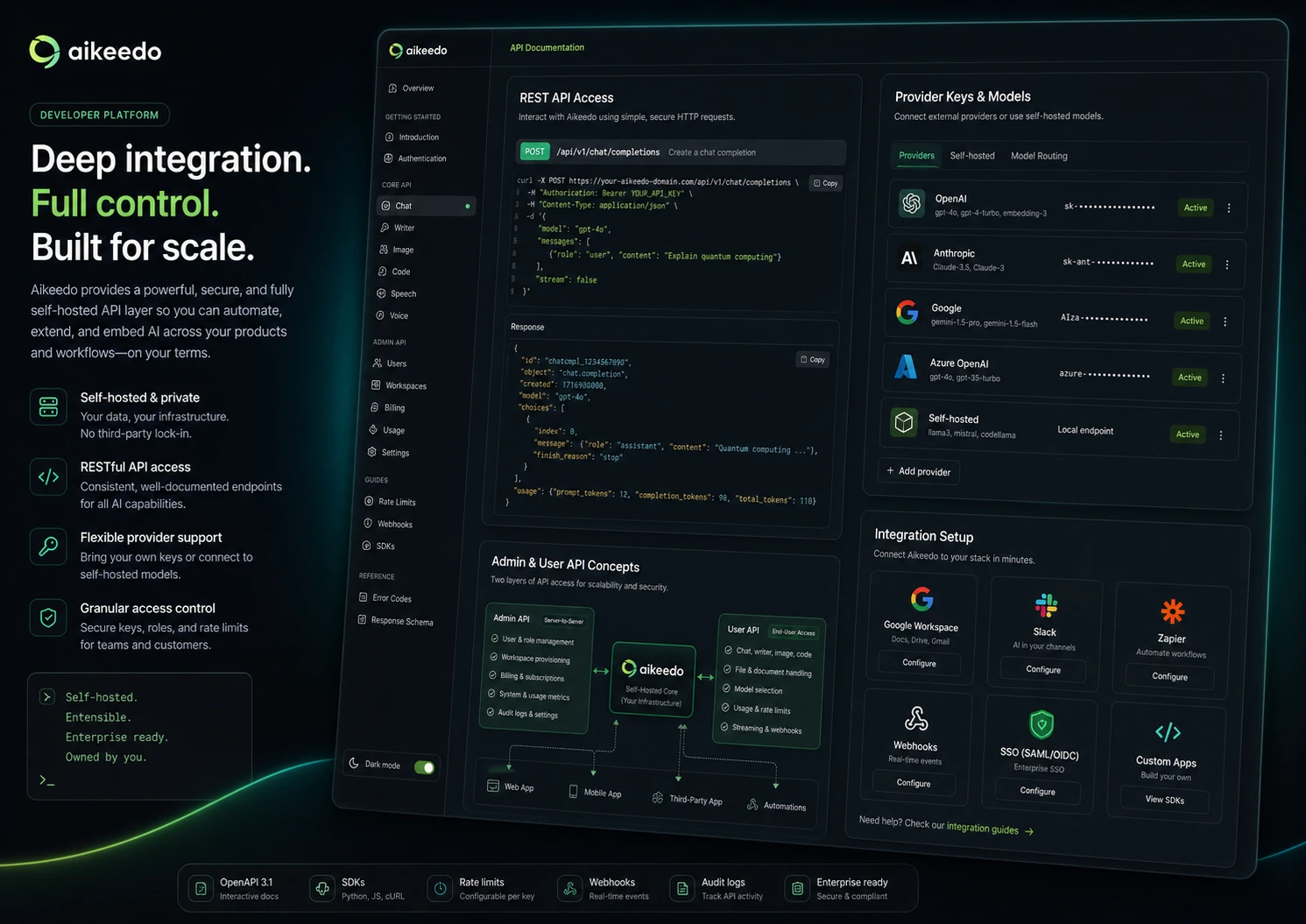The height and width of the screenshot is (924, 1306).
Task: Open the integration guides link
Action: click(x=990, y=828)
